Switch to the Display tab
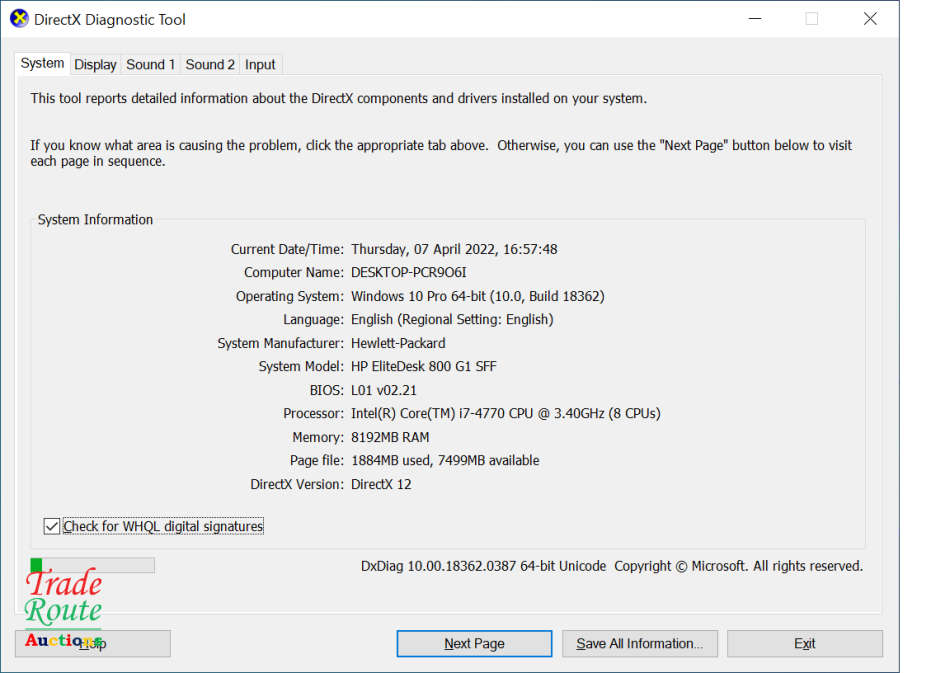950x673 pixels. point(95,64)
